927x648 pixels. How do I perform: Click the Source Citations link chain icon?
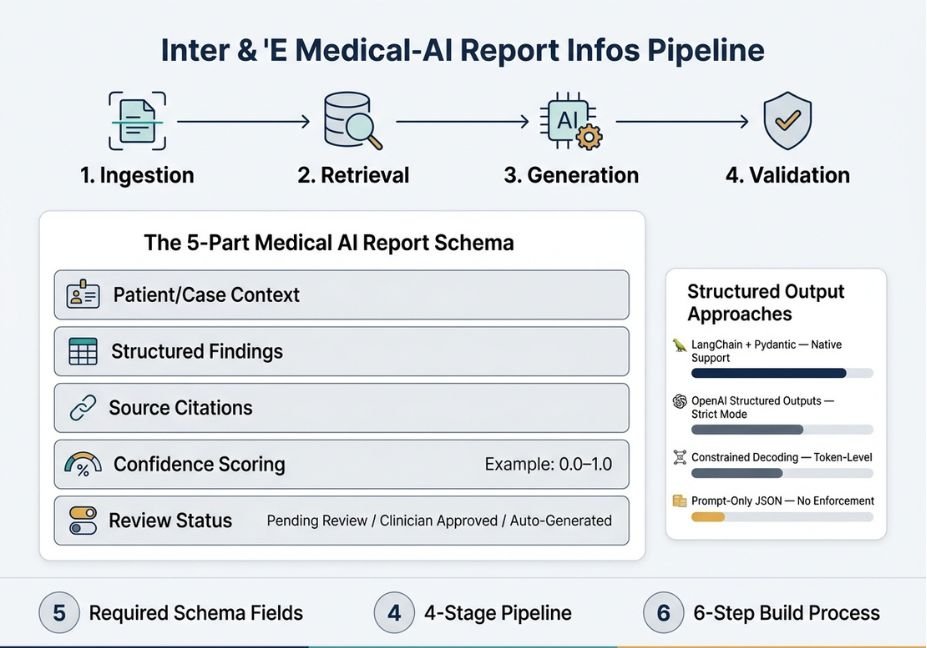[83, 408]
